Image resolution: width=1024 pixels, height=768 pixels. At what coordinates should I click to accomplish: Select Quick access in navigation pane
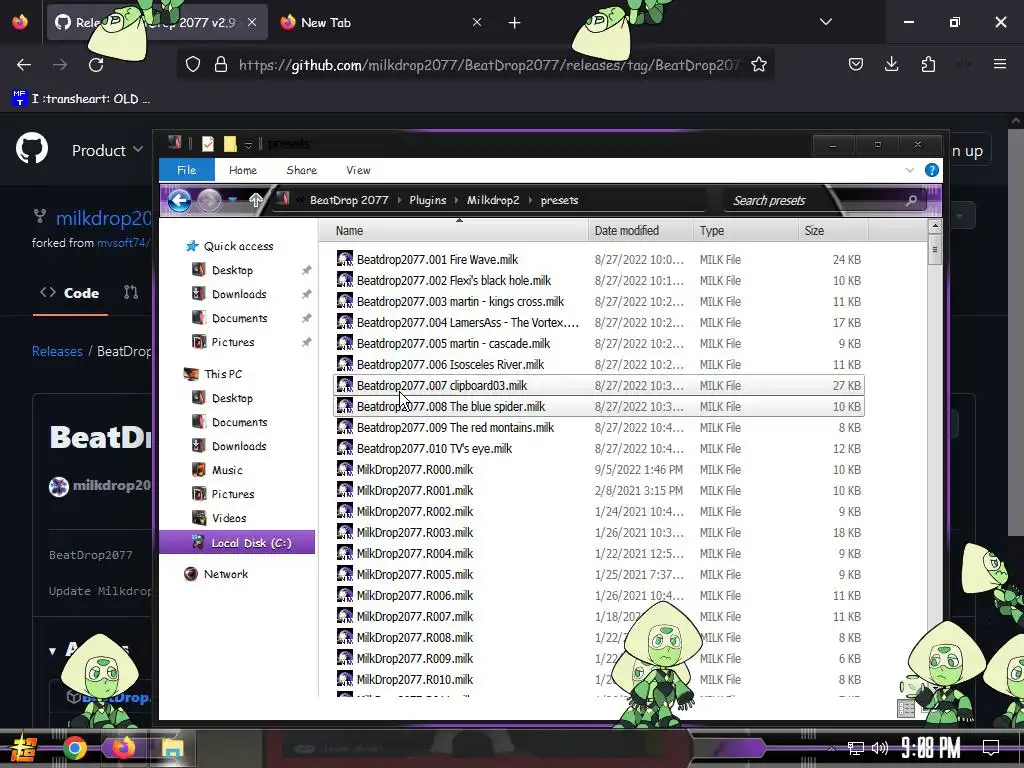(238, 246)
